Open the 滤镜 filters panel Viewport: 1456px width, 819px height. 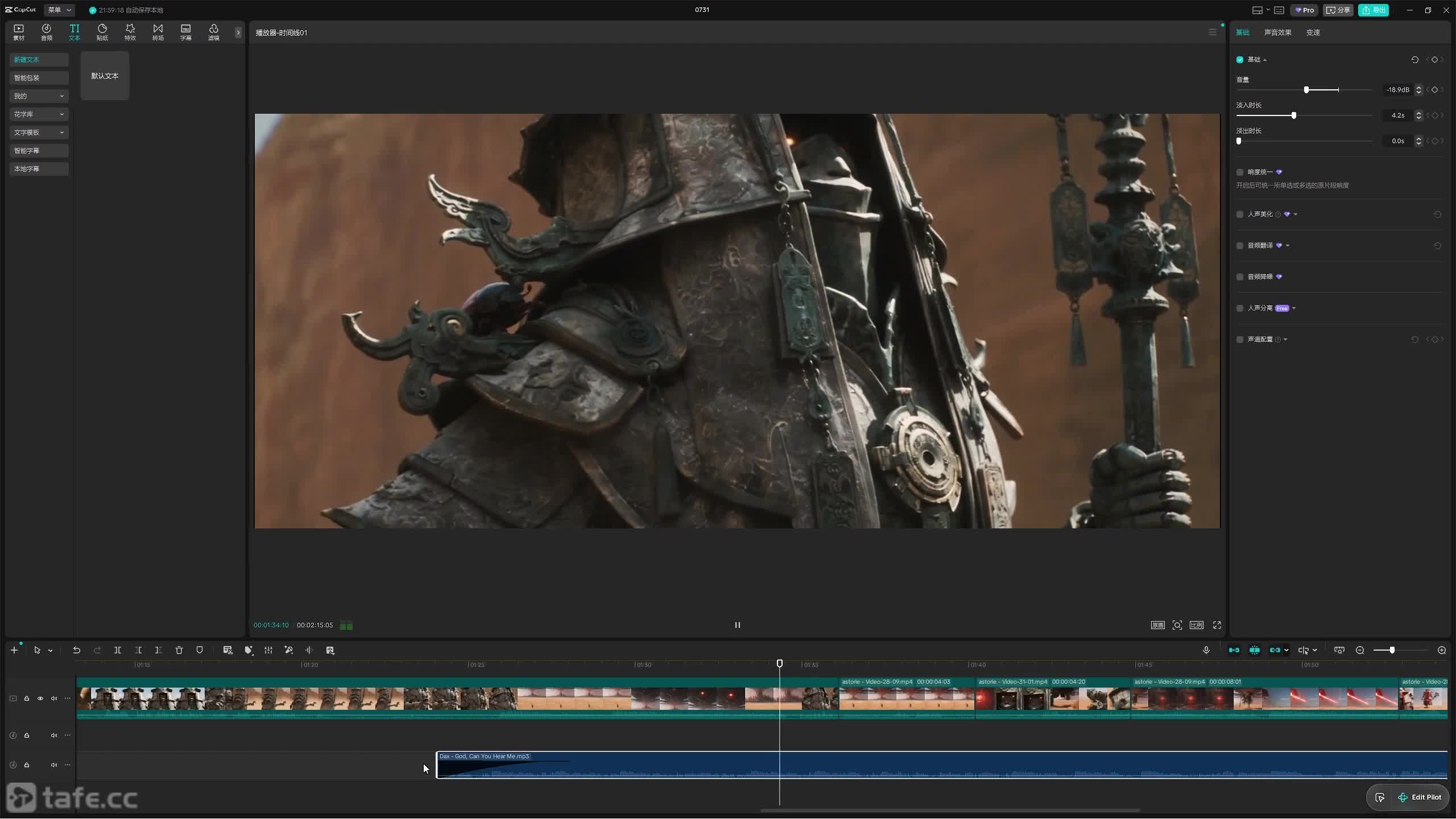214,32
